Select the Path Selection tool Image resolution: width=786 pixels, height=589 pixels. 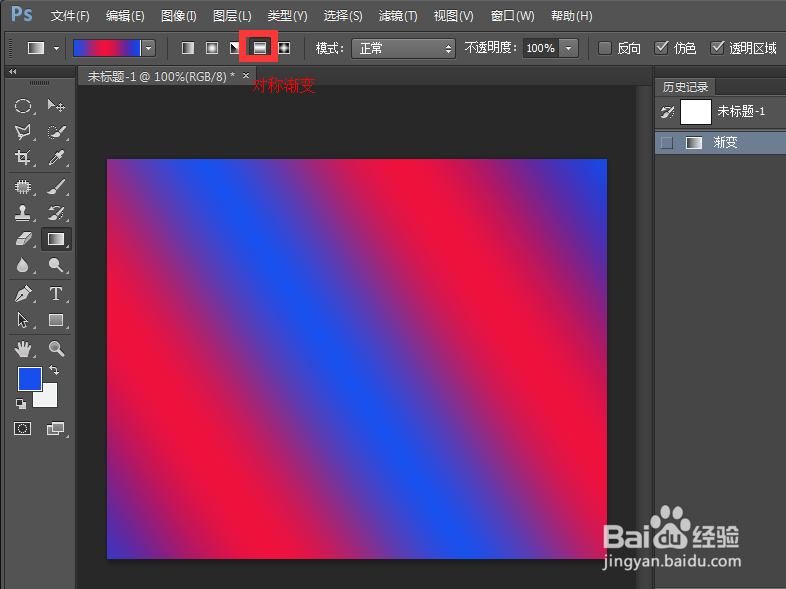(x=23, y=320)
